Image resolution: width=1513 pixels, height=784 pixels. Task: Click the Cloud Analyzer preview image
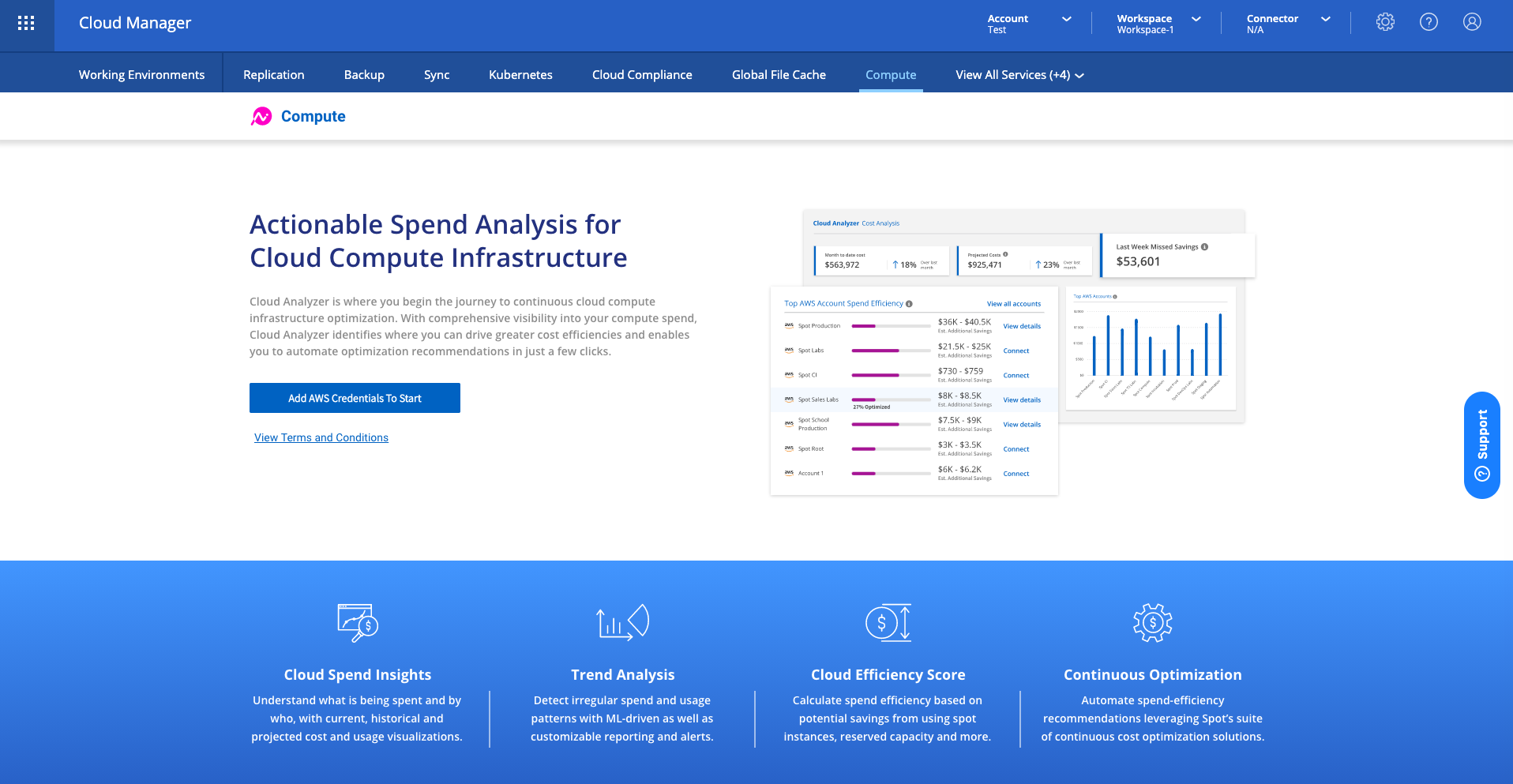(x=1011, y=352)
